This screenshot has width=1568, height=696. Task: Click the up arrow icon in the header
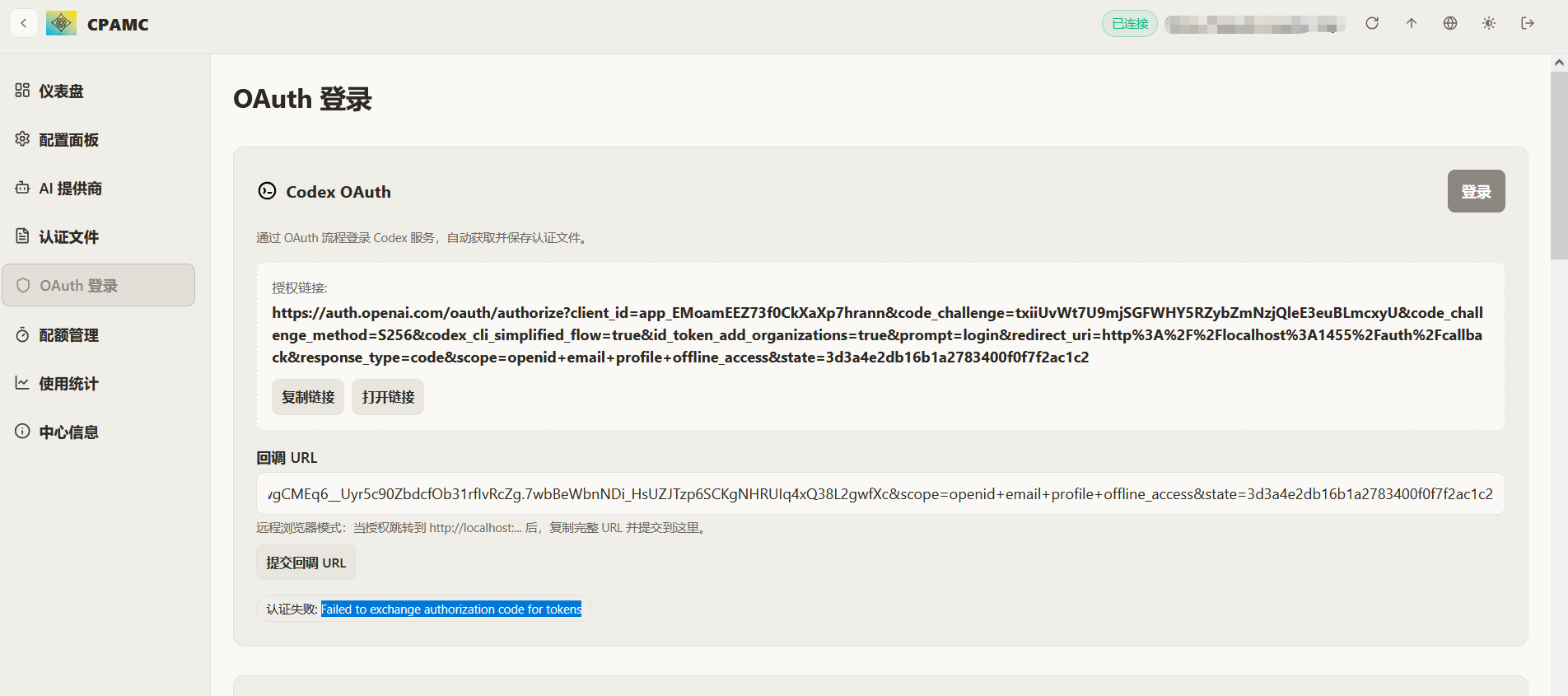click(1412, 23)
